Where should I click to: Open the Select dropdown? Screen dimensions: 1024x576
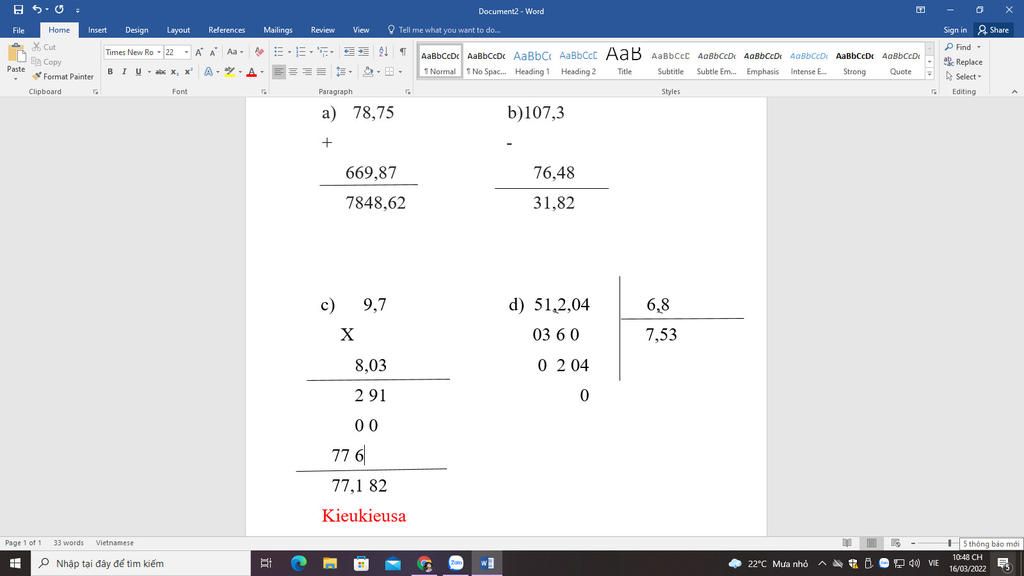963,76
